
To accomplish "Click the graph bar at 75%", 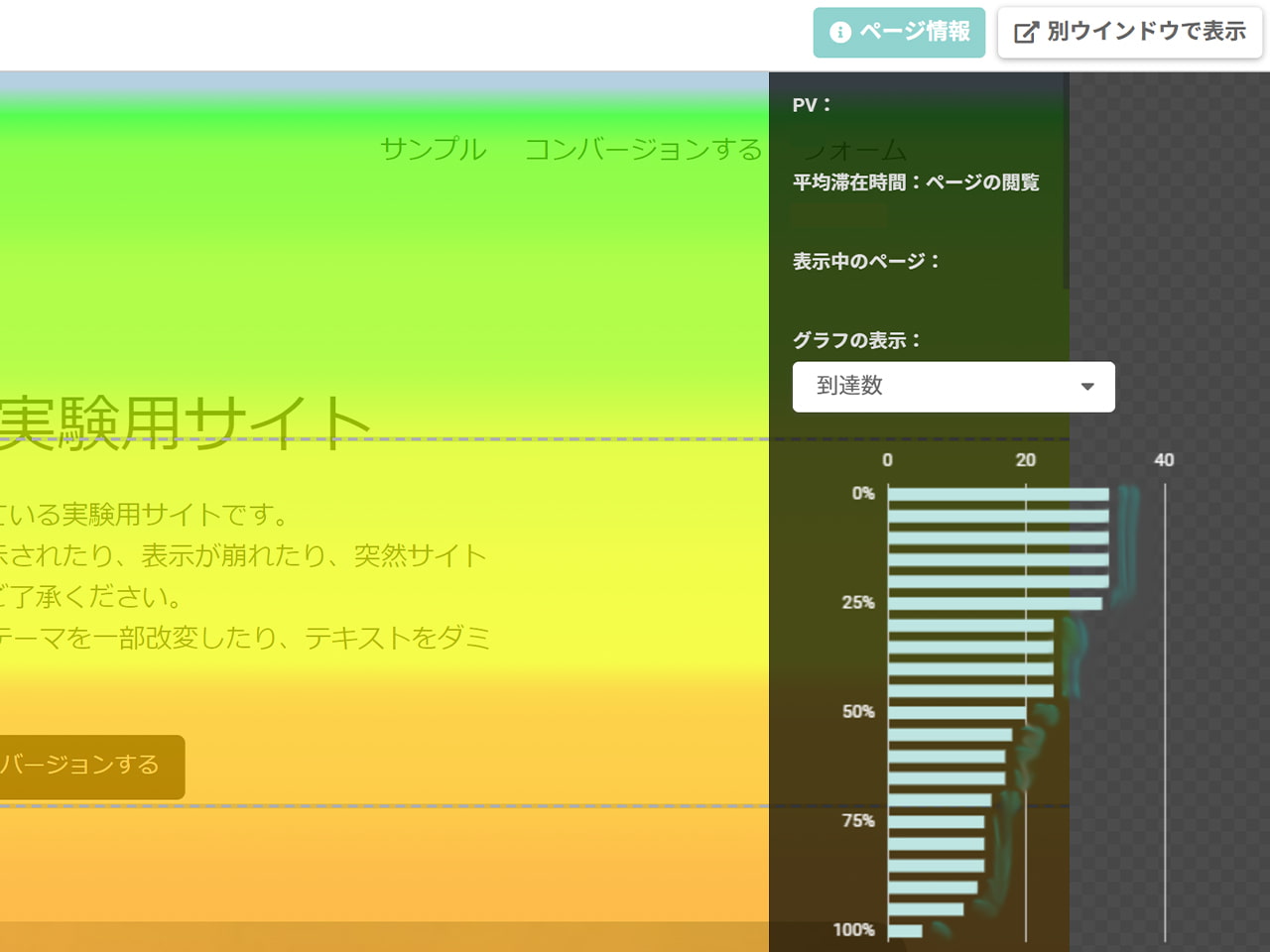I will pyautogui.click(x=937, y=821).
